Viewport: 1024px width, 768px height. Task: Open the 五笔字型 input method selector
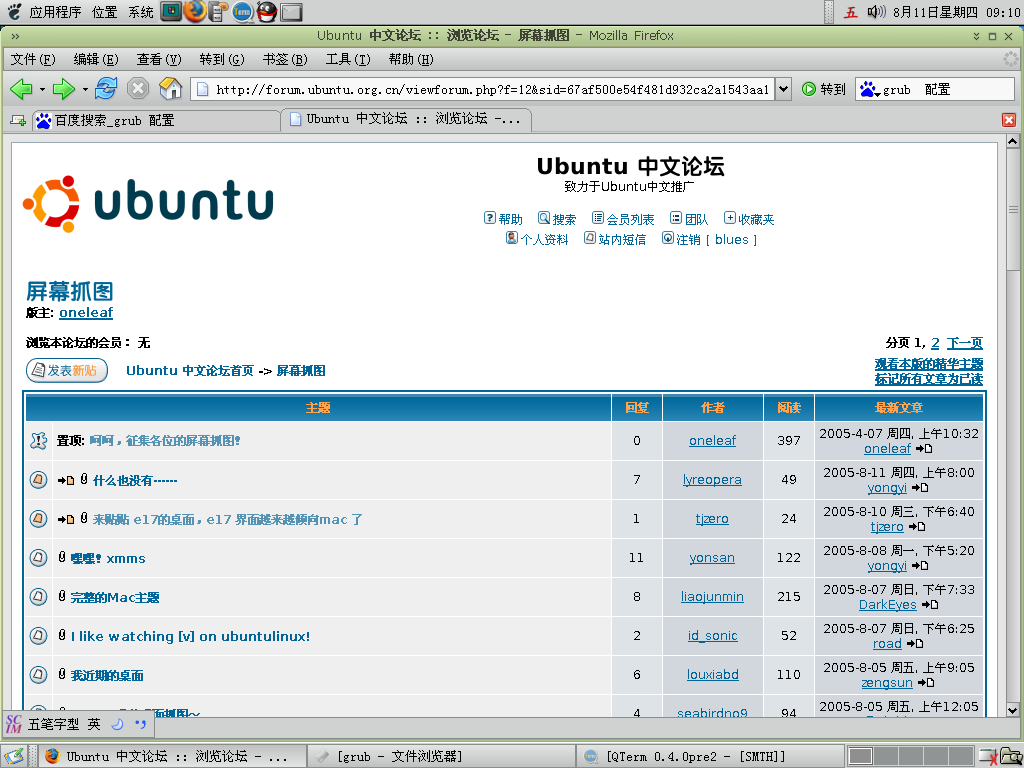[x=54, y=724]
